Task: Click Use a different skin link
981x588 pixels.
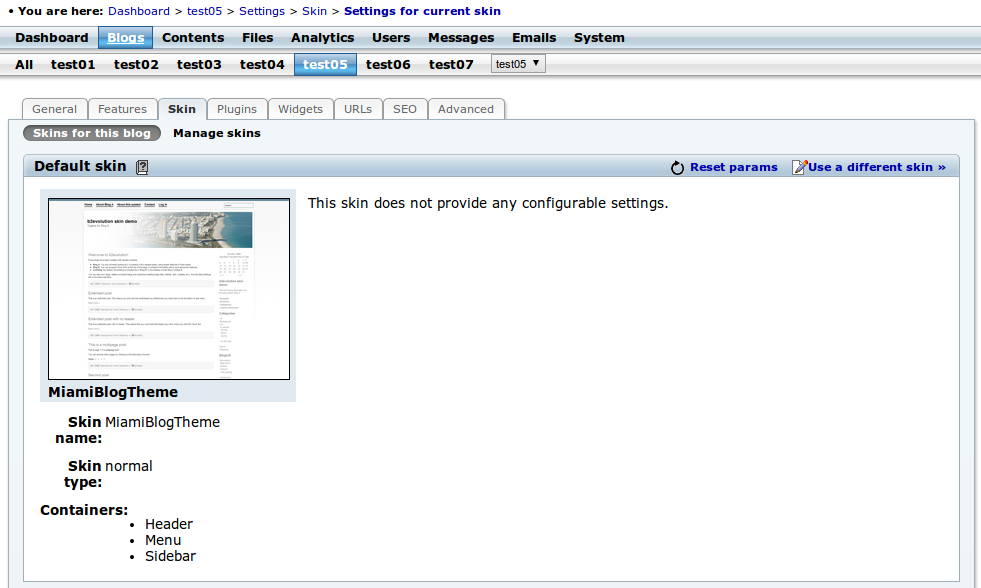Action: coord(877,167)
